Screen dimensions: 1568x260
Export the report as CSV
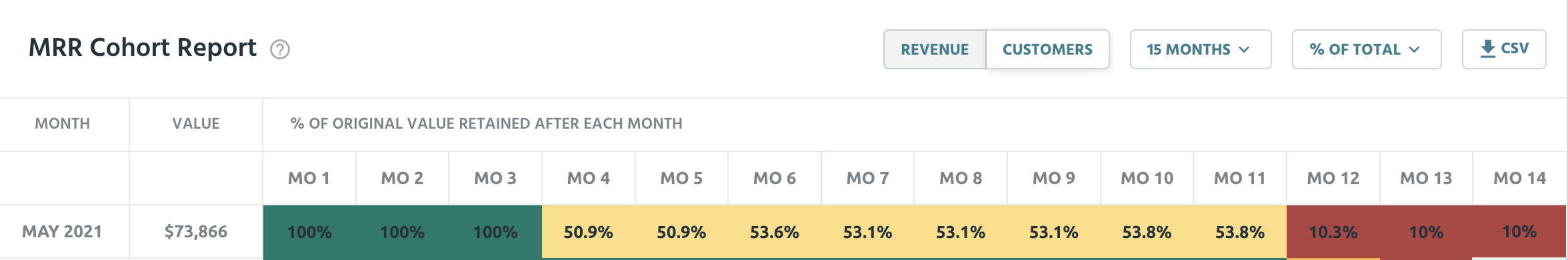pyautogui.click(x=1504, y=49)
